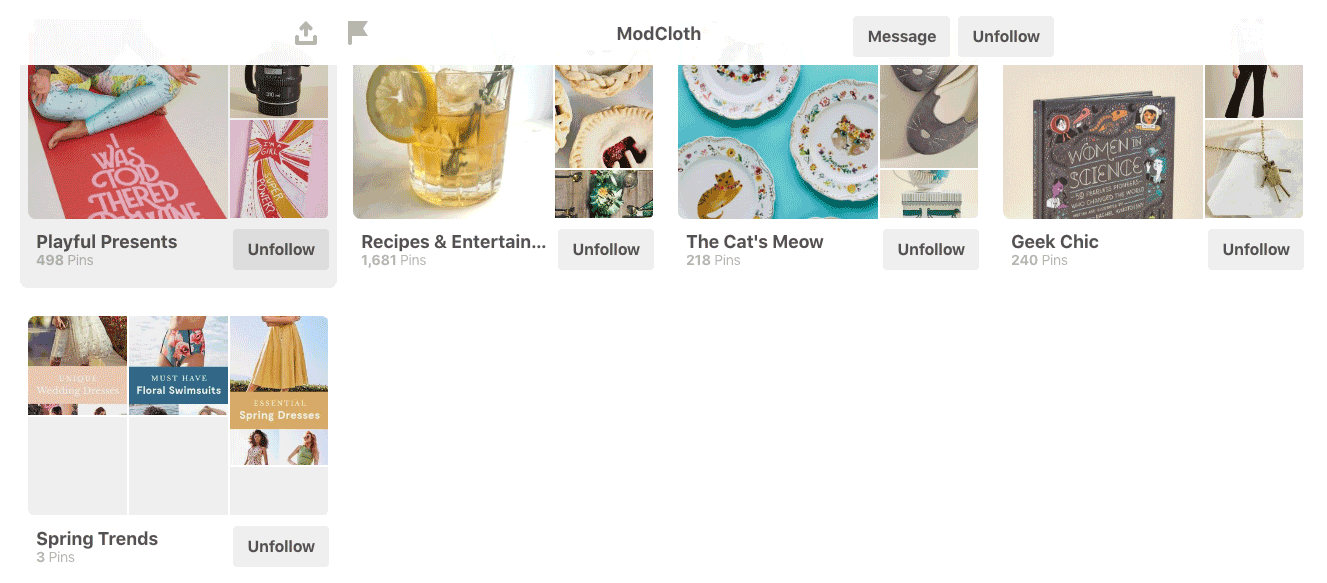Screen dimensions: 1327x583
Task: Open the ModCloth profile title
Action: pyautogui.click(x=659, y=34)
